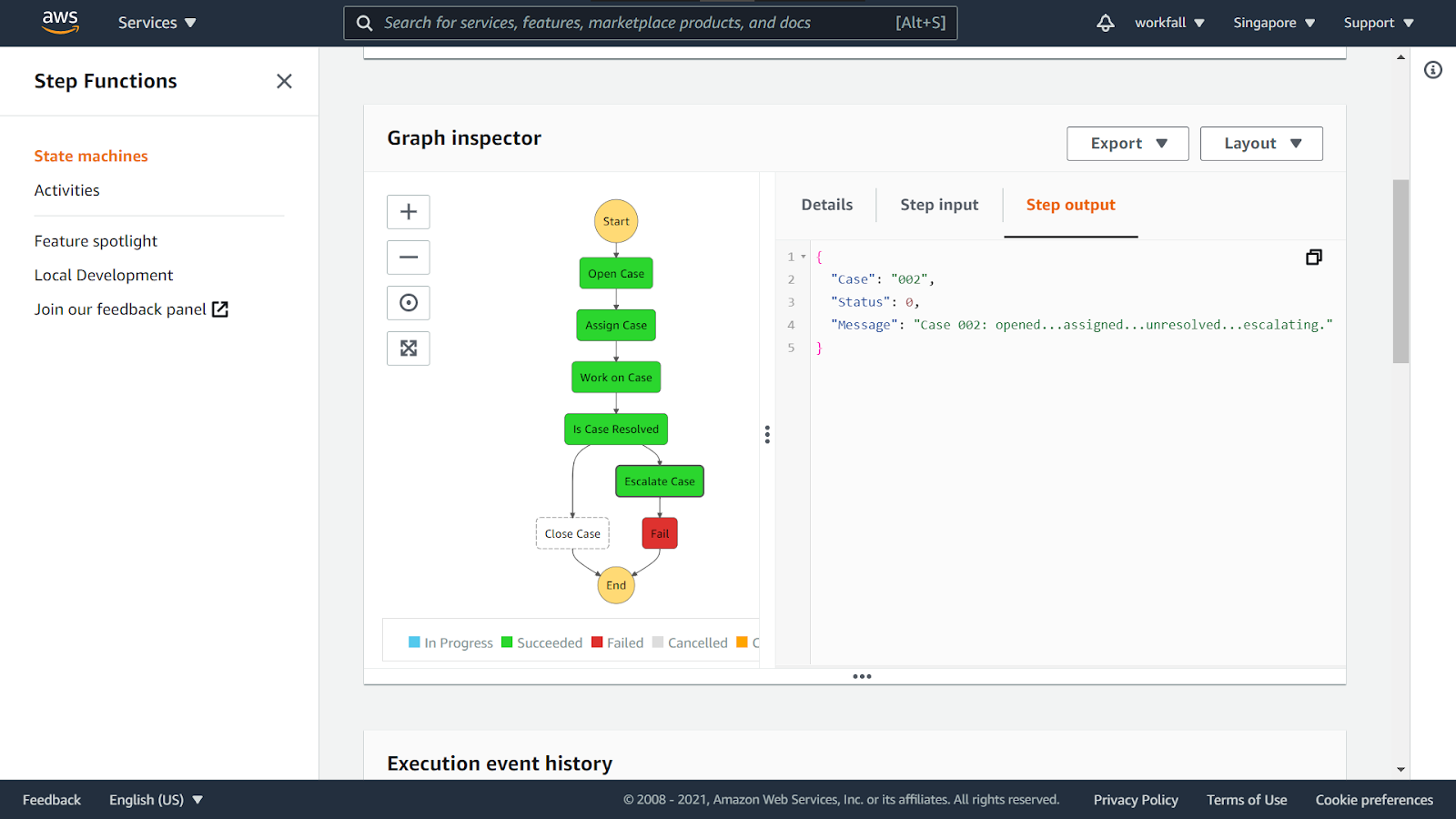Viewport: 1456px width, 819px height.
Task: Click the scrollbar up arrow
Action: [x=1400, y=57]
